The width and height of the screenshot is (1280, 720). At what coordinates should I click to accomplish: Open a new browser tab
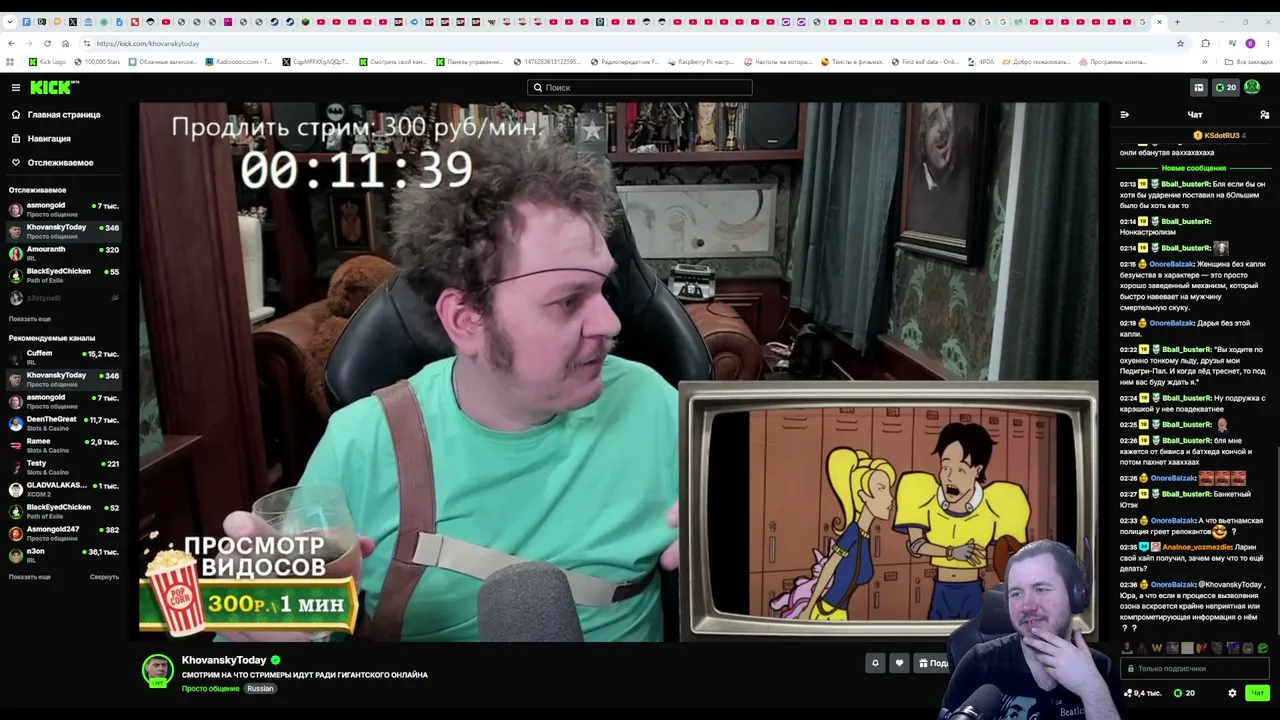pos(1177,22)
